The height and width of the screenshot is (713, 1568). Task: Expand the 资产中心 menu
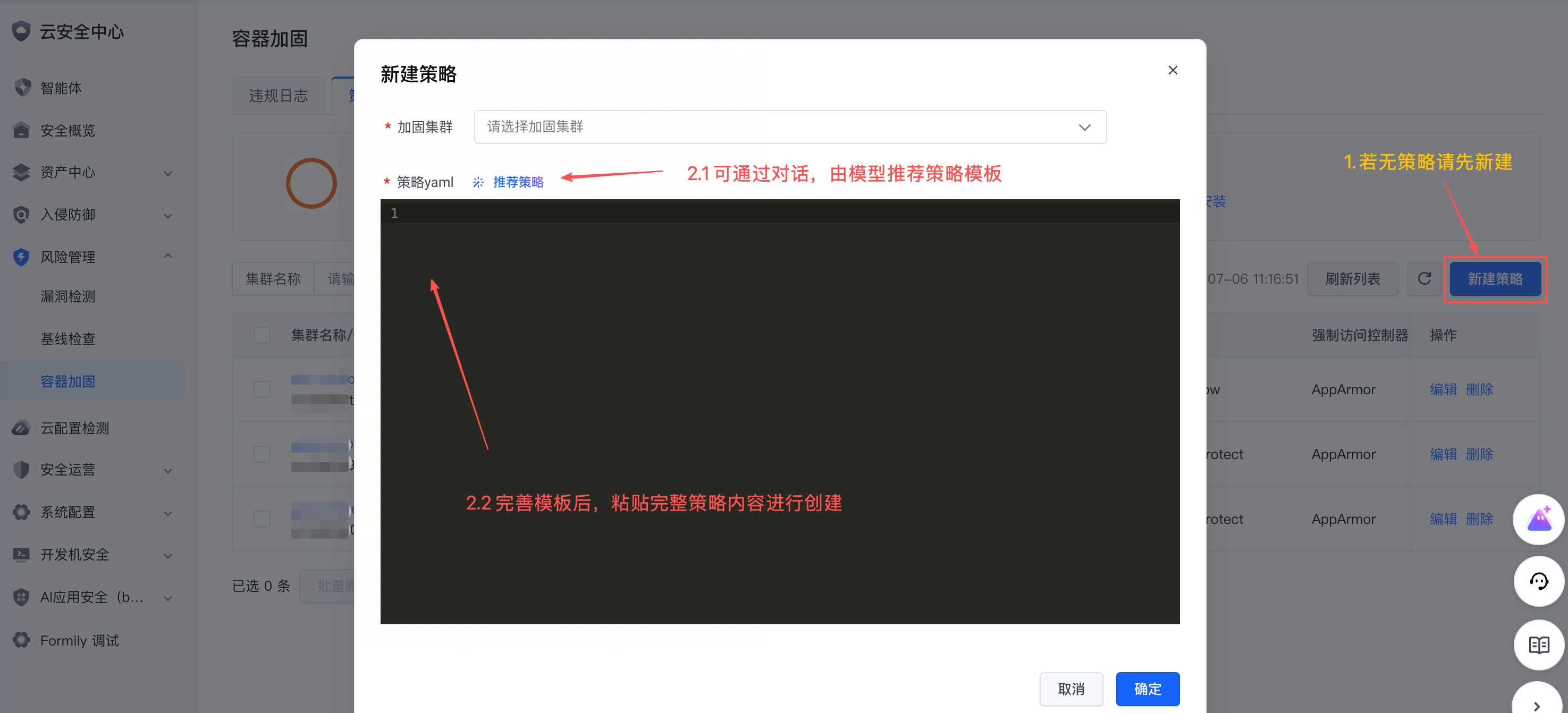click(x=92, y=172)
